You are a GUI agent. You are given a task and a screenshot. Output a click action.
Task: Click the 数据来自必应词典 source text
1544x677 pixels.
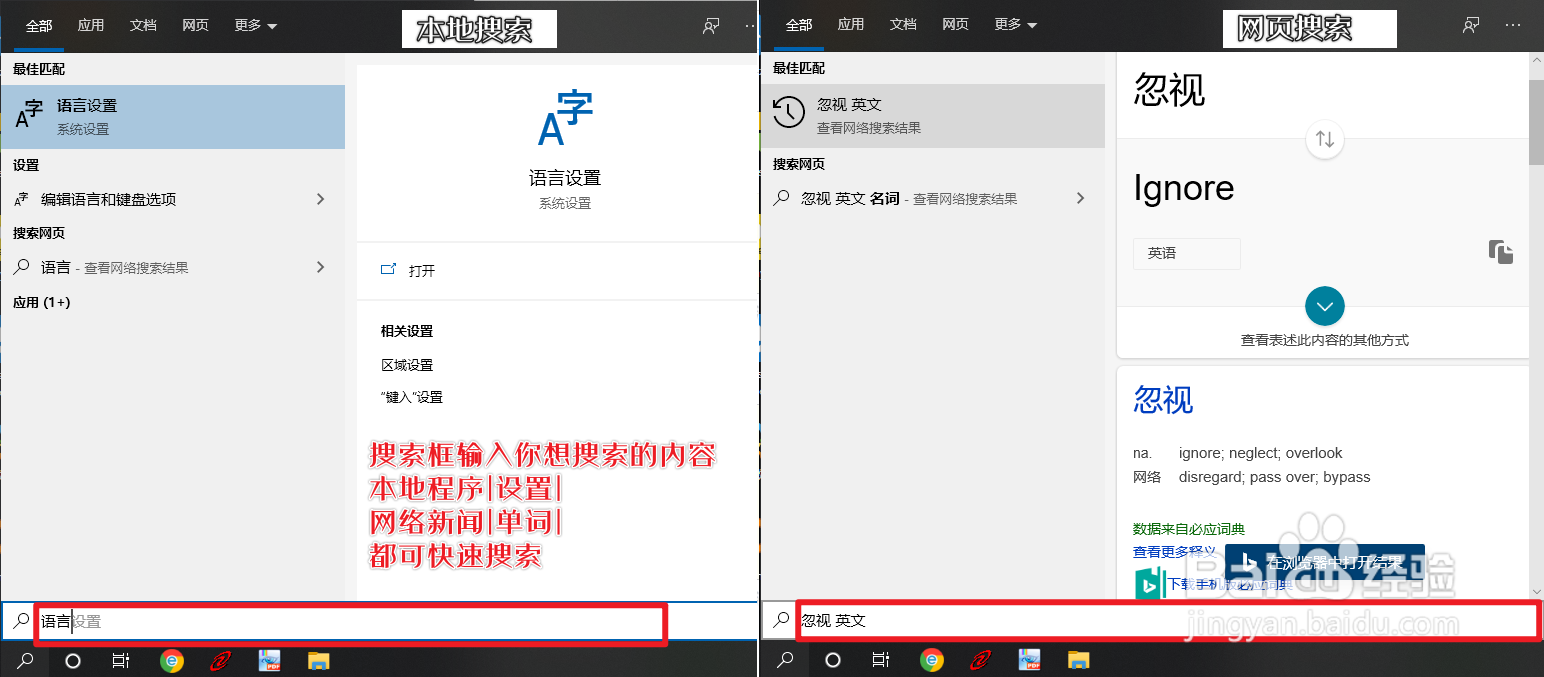coord(1189,529)
